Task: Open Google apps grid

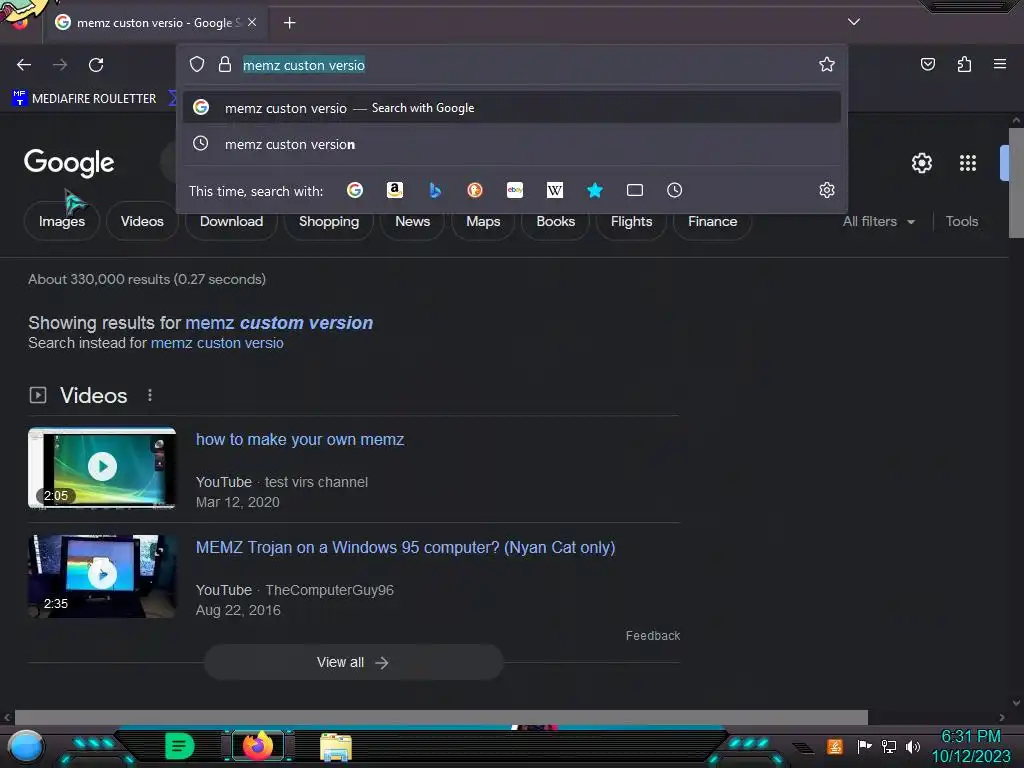Action: point(968,163)
